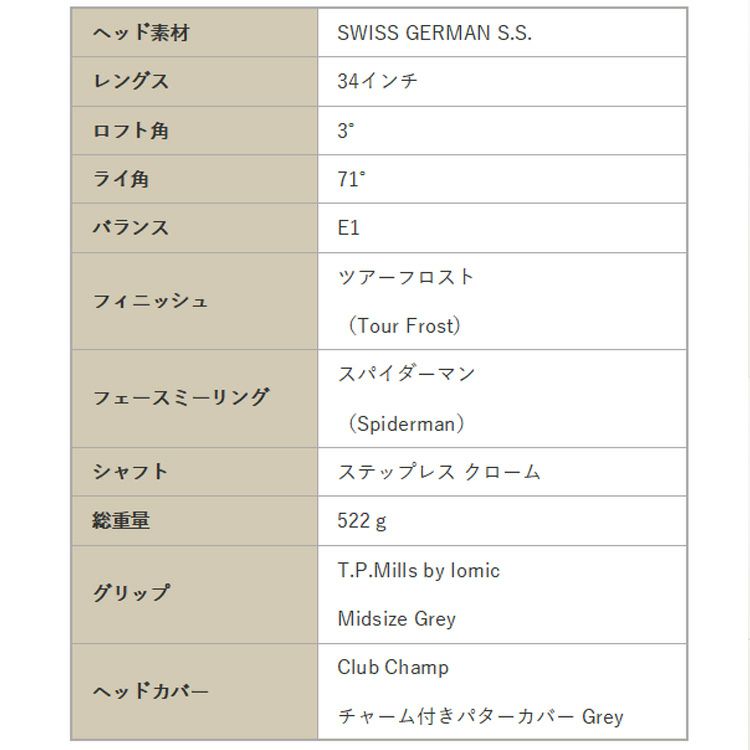Image resolution: width=750 pixels, height=750 pixels.
Task: Select the T.P.Mills by Iomic text
Action: click(x=418, y=570)
